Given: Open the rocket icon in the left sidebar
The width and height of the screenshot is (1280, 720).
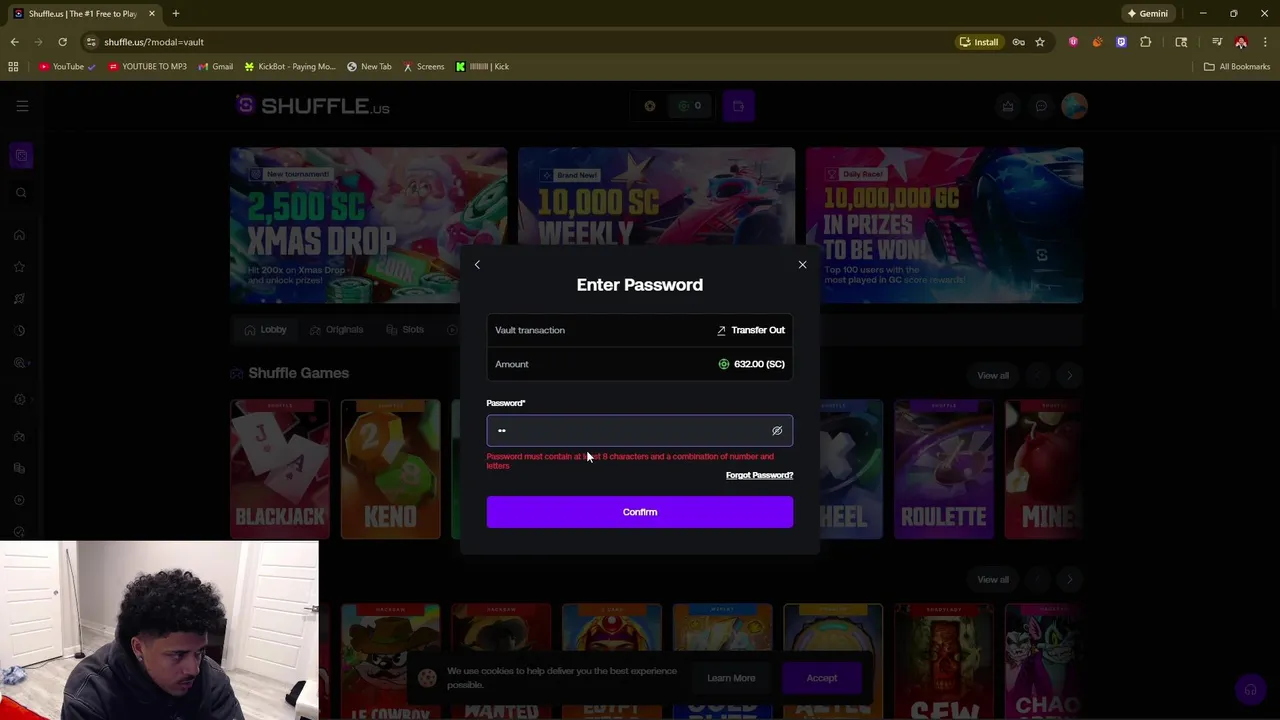Looking at the screenshot, I should click(x=19, y=299).
